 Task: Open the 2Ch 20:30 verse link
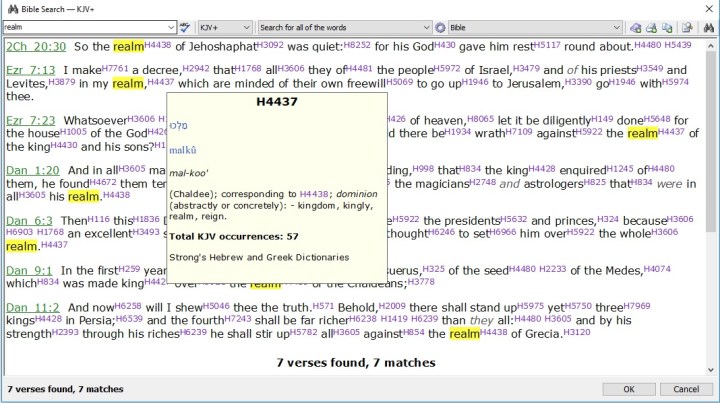pyautogui.click(x=36, y=47)
